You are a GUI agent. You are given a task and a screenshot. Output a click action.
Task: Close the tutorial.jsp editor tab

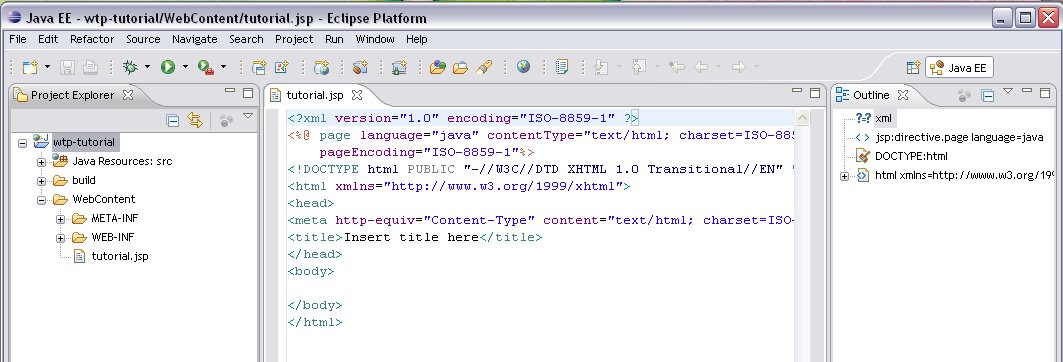click(x=357, y=94)
